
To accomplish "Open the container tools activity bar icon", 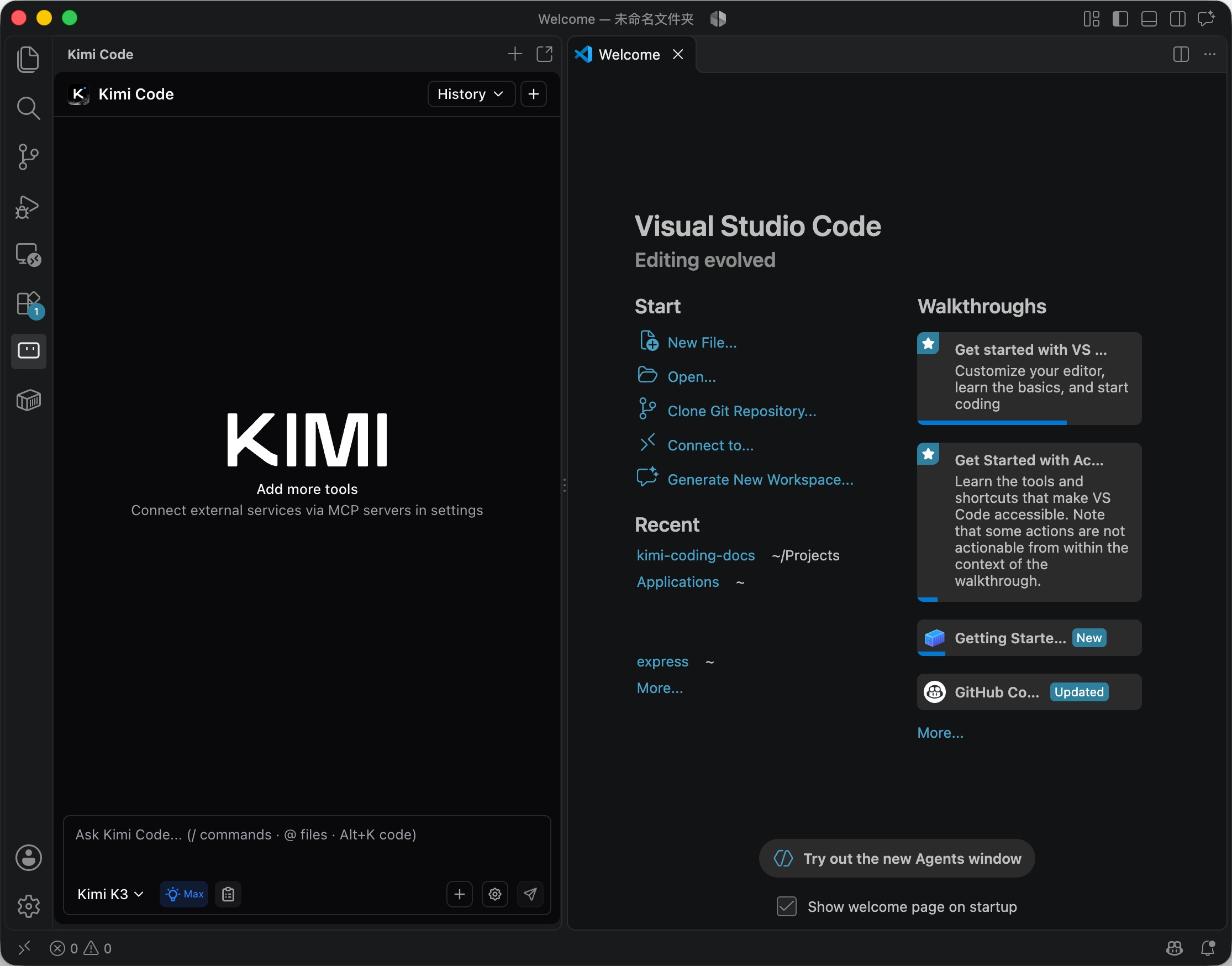I will coord(28,401).
